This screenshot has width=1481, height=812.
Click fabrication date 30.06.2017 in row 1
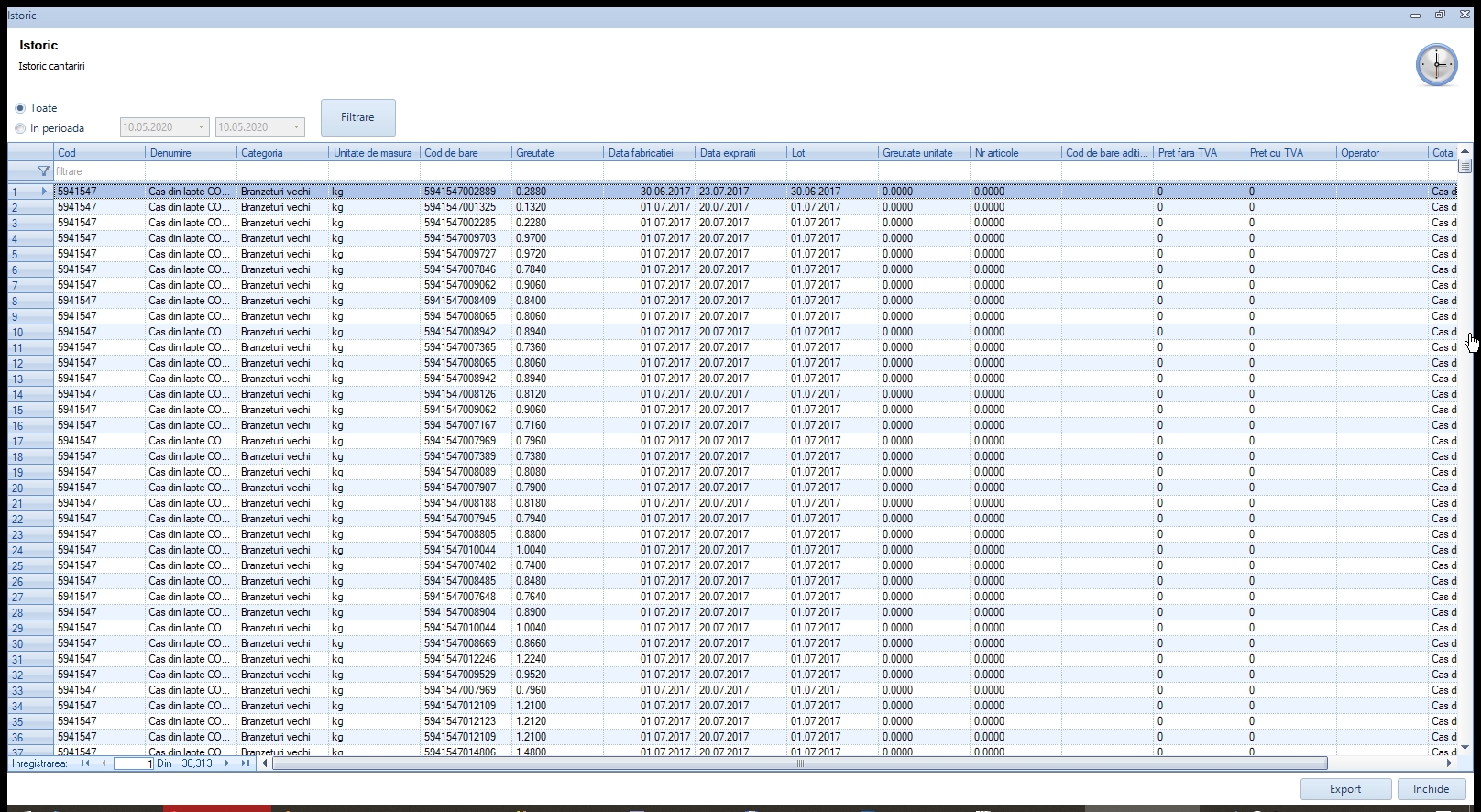click(649, 192)
